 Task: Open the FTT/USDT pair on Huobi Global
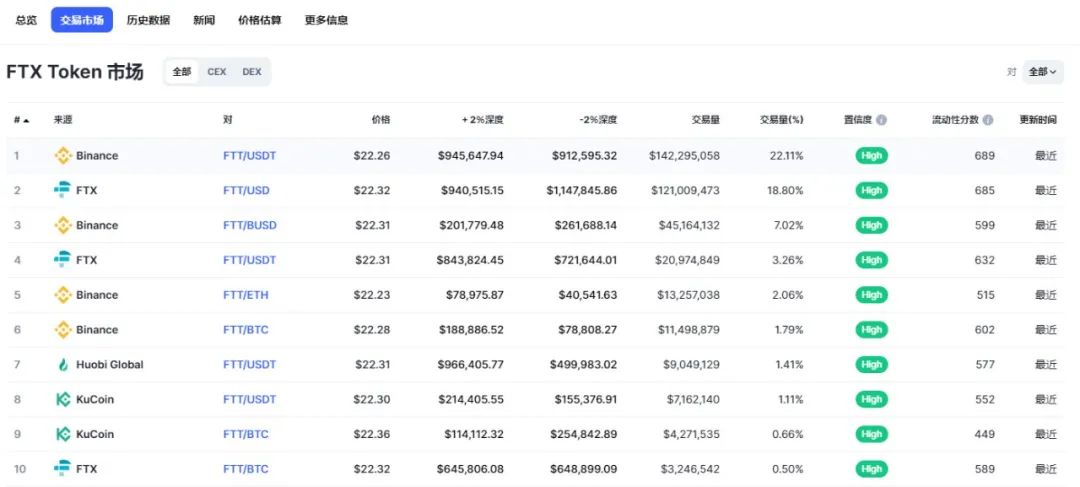[x=249, y=364]
